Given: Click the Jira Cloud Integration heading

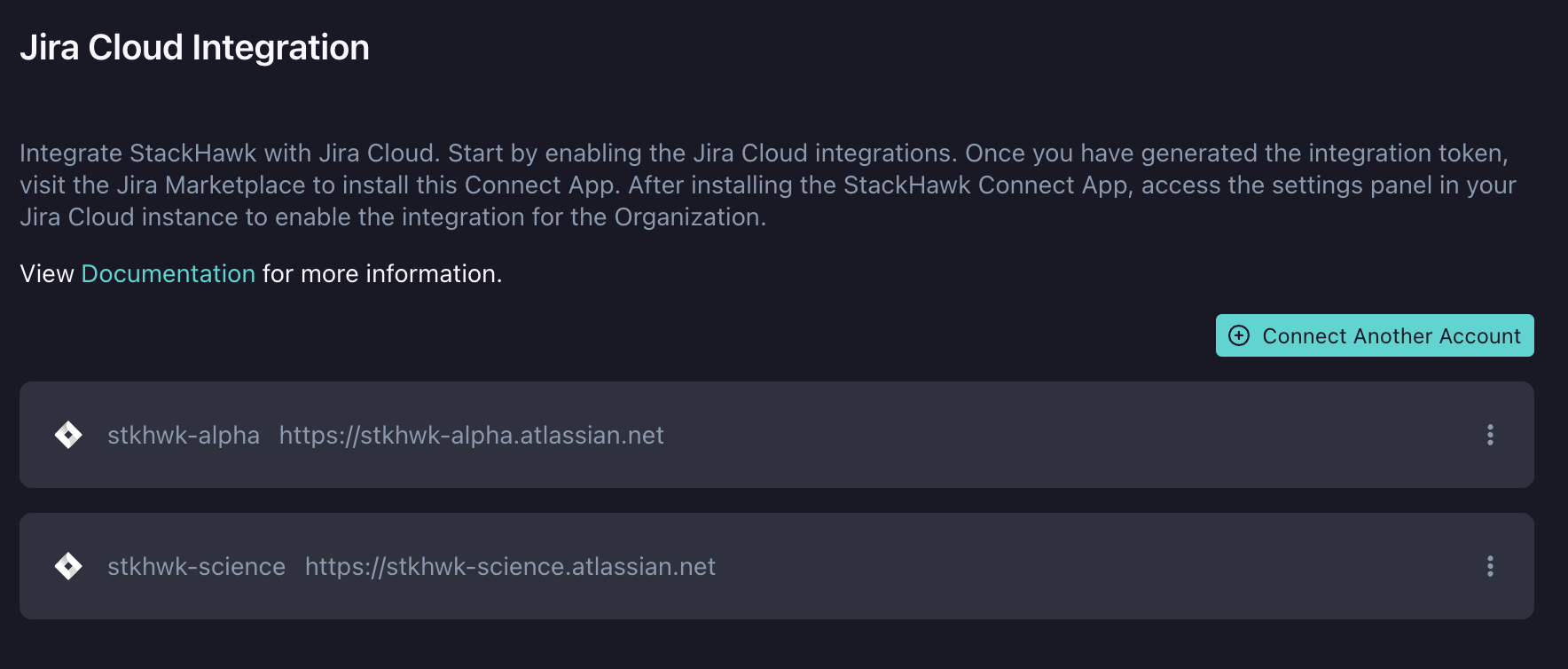Looking at the screenshot, I should pyautogui.click(x=194, y=47).
